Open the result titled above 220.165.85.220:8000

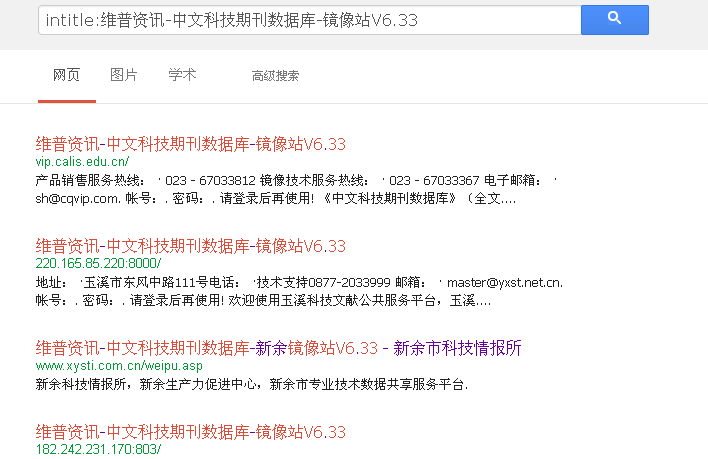tap(191, 246)
